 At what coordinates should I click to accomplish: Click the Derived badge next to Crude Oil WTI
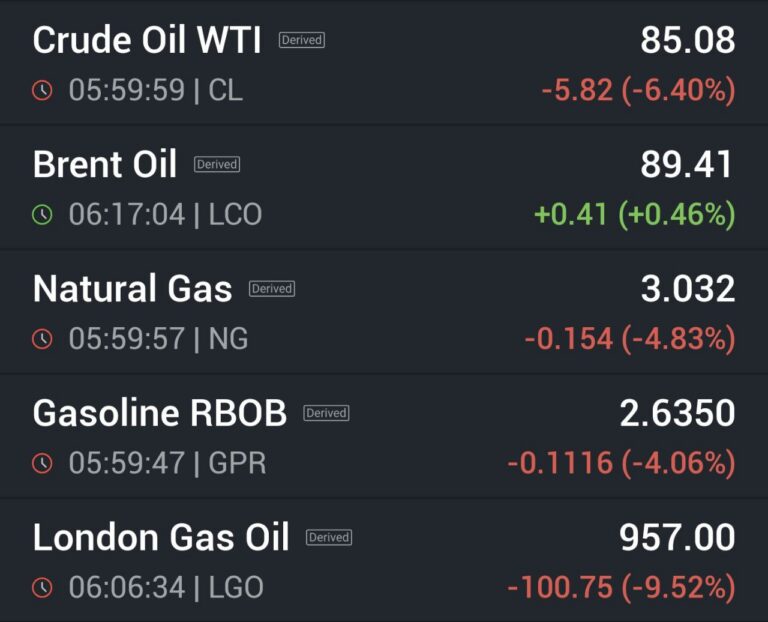pos(301,41)
